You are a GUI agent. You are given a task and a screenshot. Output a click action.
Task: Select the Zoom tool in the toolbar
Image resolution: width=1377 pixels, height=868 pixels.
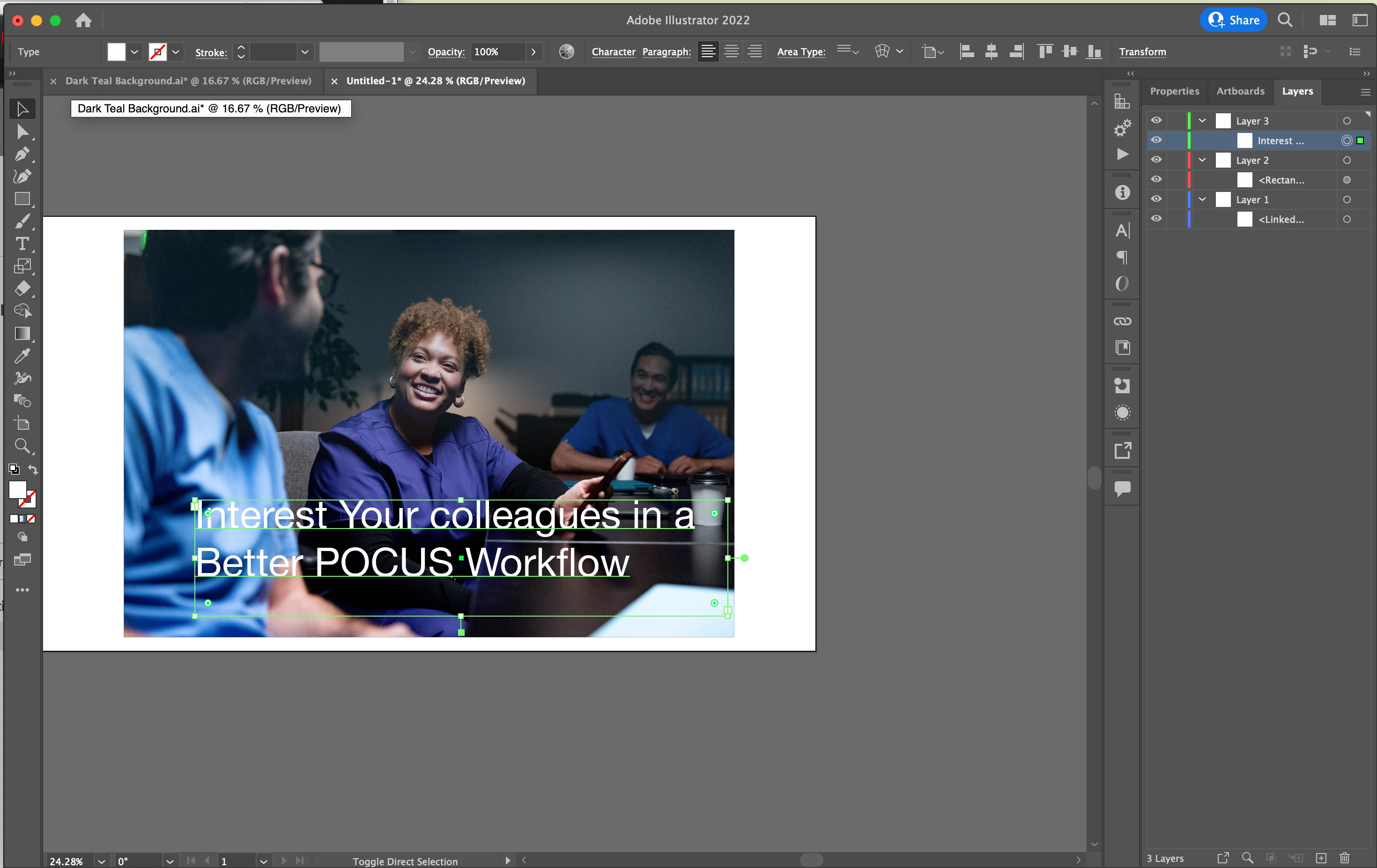click(x=22, y=446)
